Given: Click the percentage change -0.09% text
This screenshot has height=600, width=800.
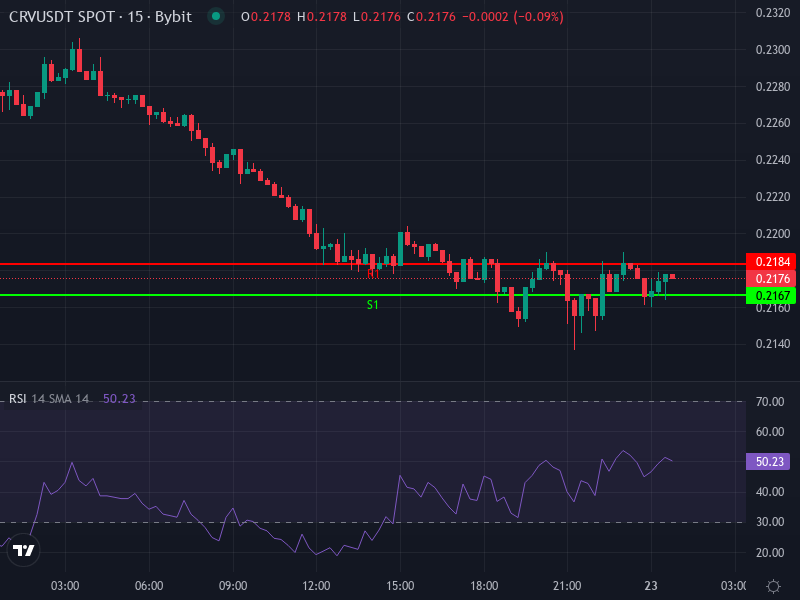Looking at the screenshot, I should pos(540,16).
